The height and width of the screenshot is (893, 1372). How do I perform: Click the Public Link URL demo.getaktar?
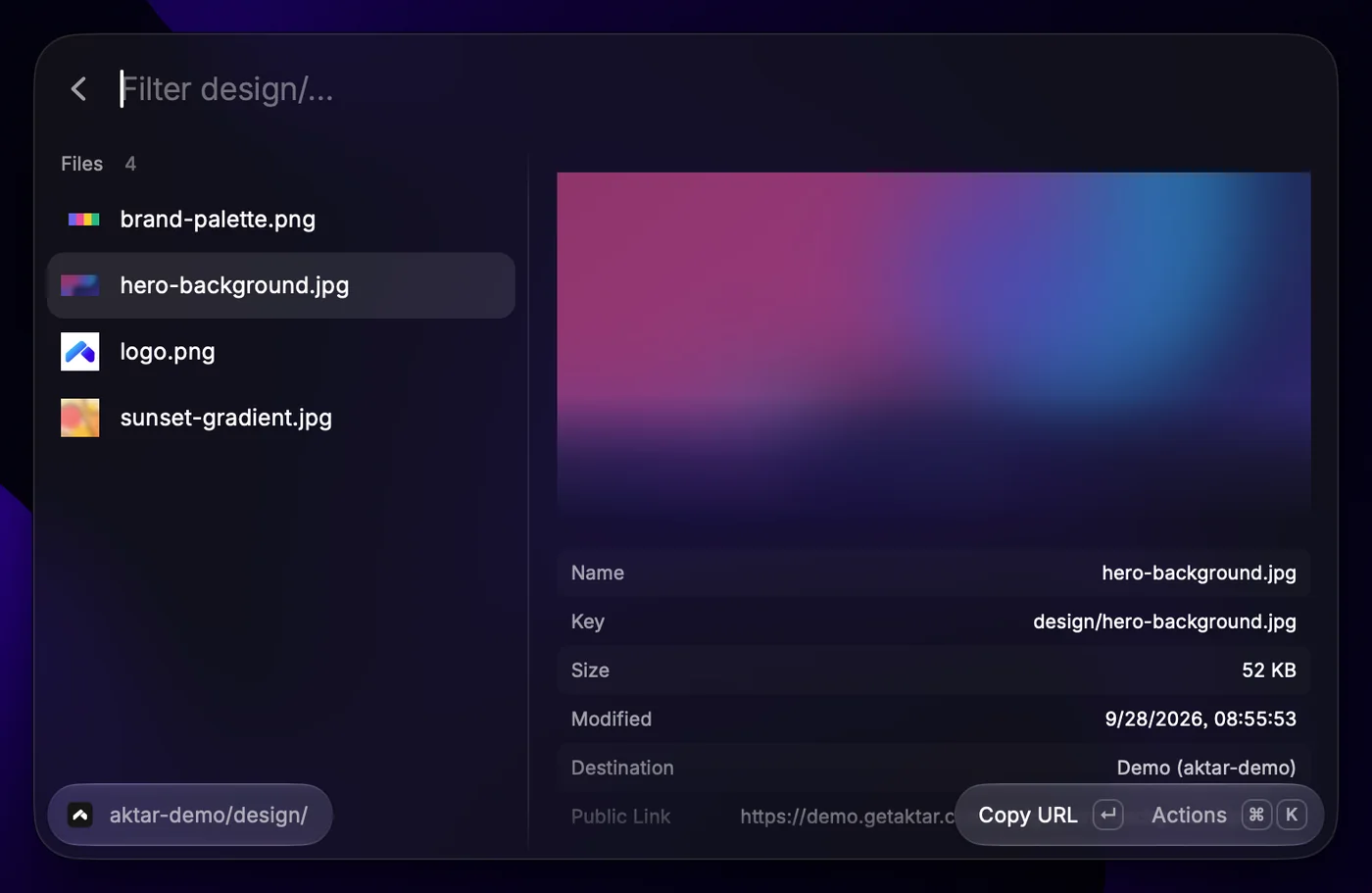click(847, 816)
